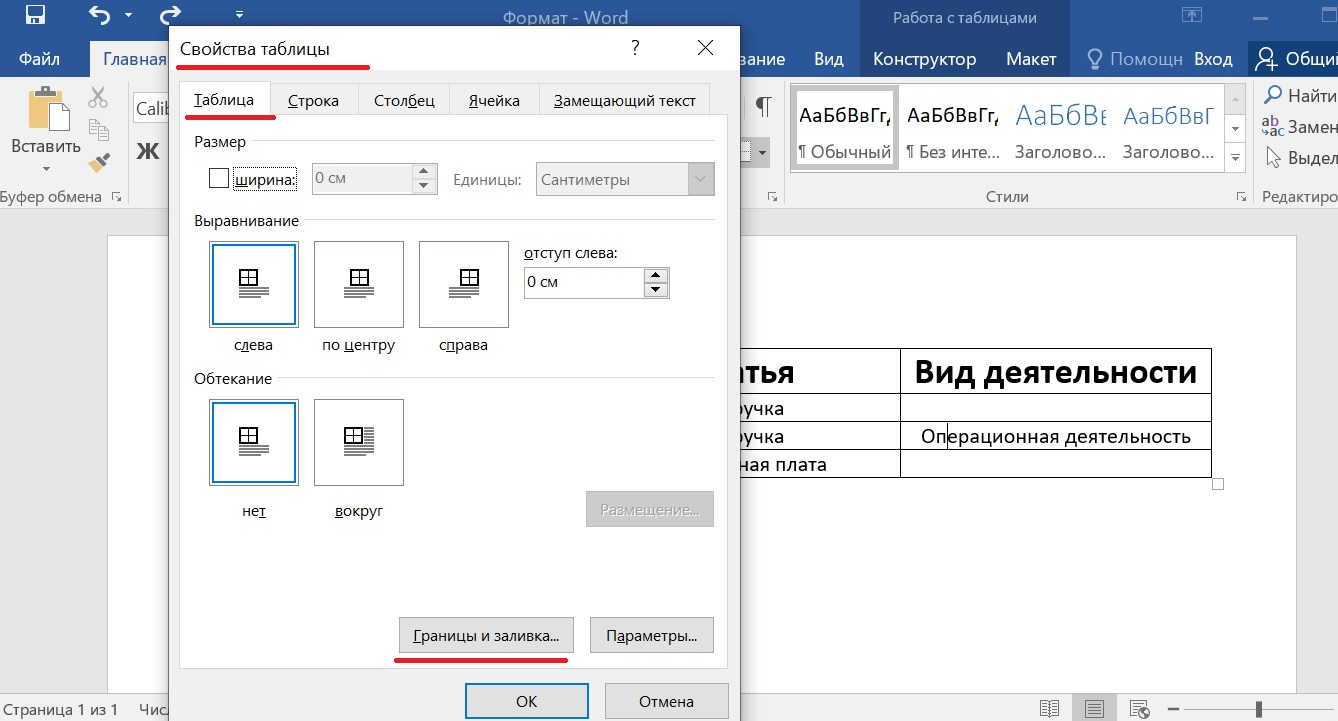Click the dialog help question mark

pyautogui.click(x=635, y=48)
